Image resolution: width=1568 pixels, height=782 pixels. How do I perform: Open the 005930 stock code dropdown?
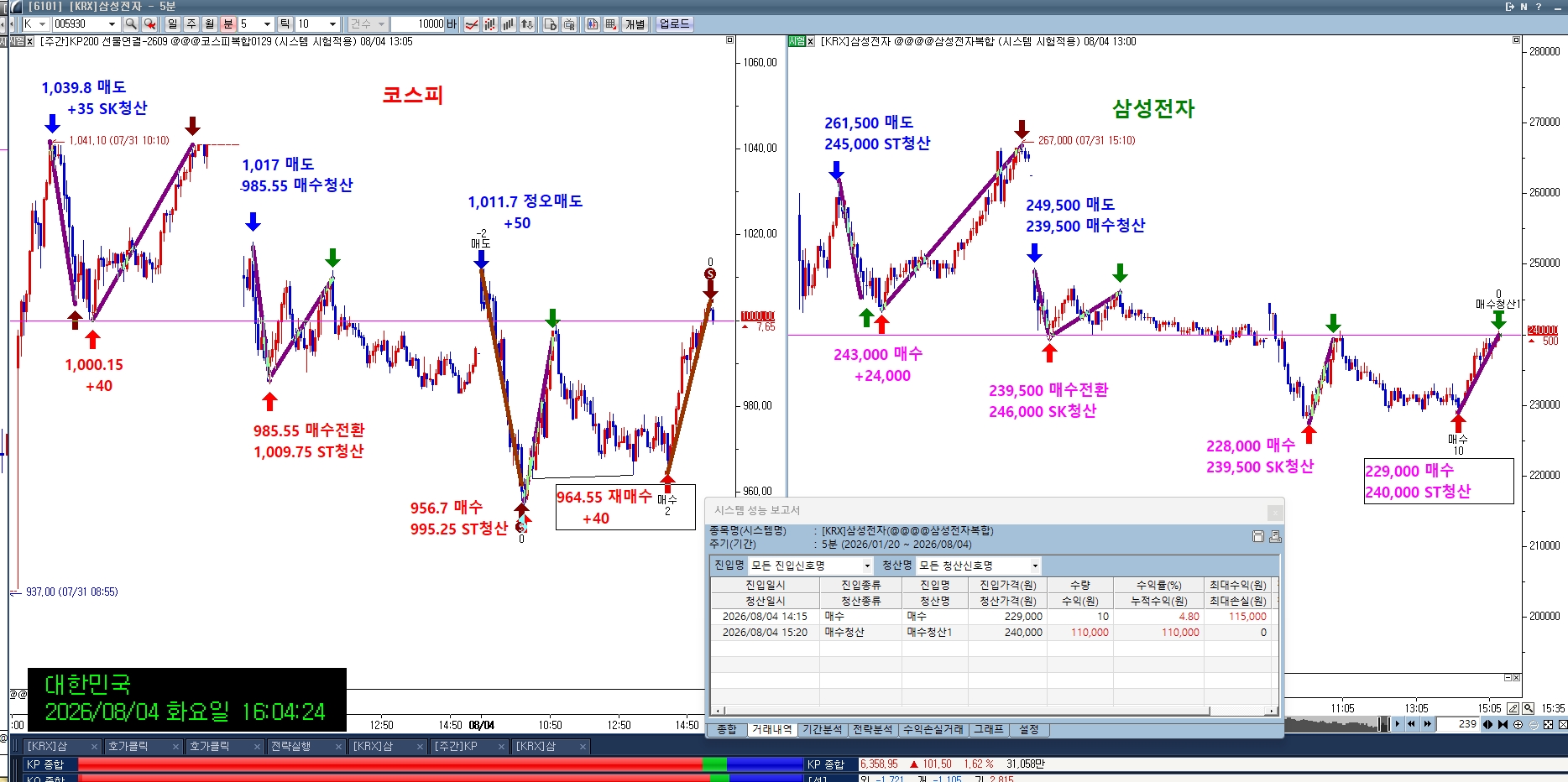pyautogui.click(x=112, y=24)
